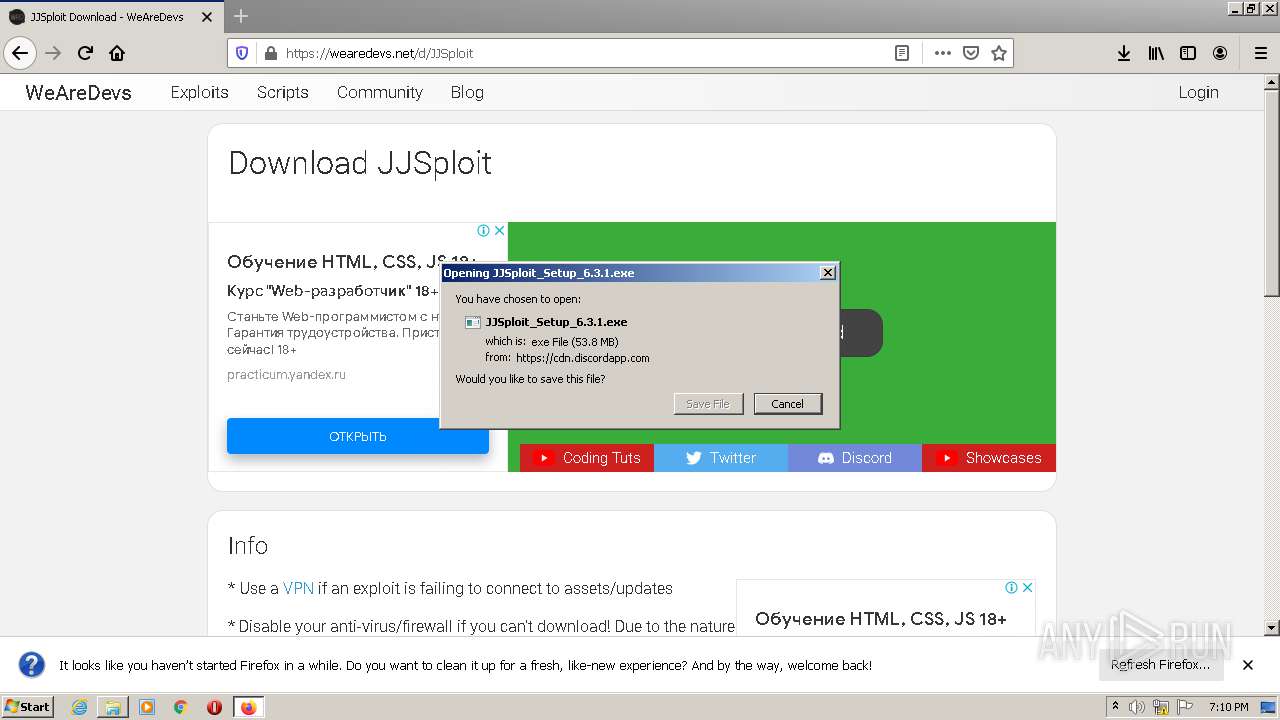1280x720 pixels.
Task: Open the Coding Tuts YouTube link
Action: coord(587,458)
